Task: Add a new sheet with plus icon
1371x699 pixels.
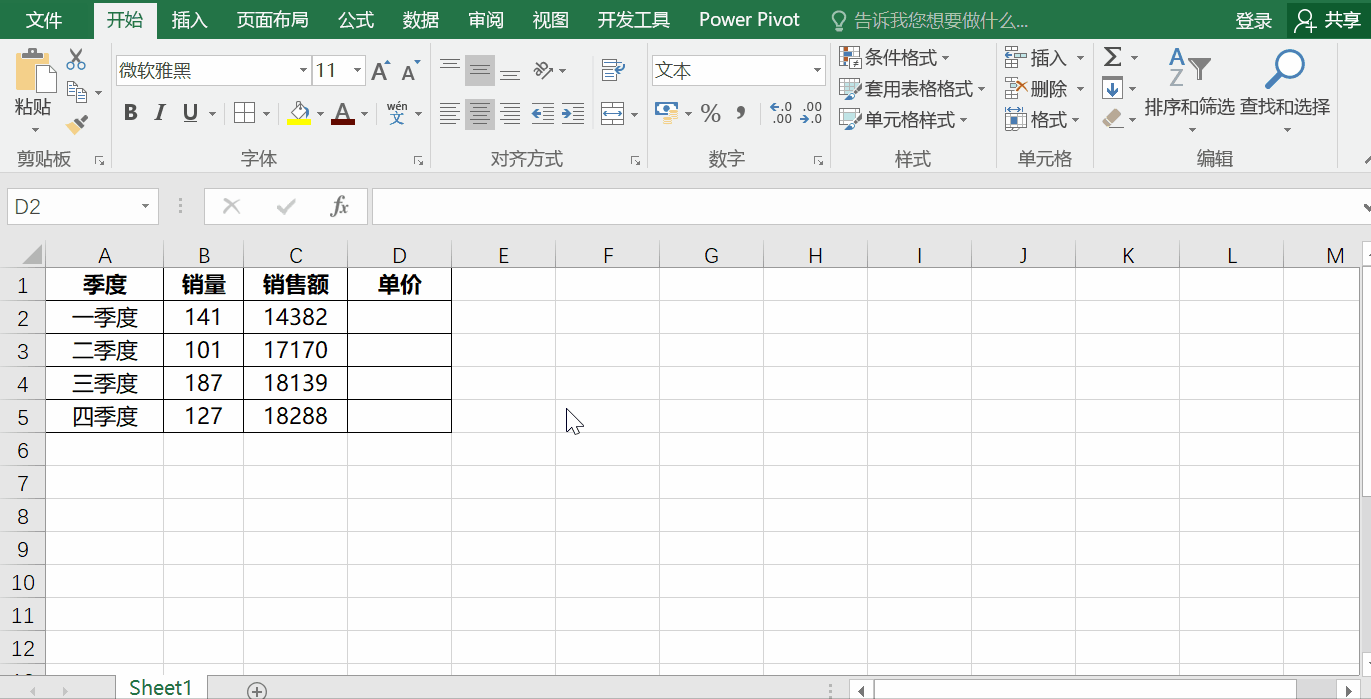Action: [x=257, y=690]
